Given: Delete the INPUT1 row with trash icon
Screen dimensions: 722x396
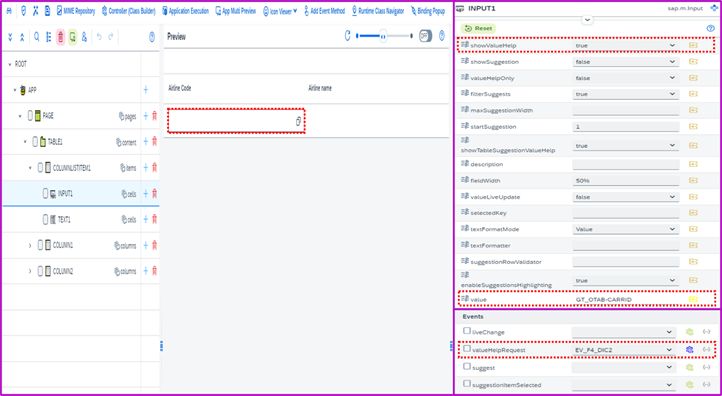Looking at the screenshot, I should pyautogui.click(x=155, y=194).
